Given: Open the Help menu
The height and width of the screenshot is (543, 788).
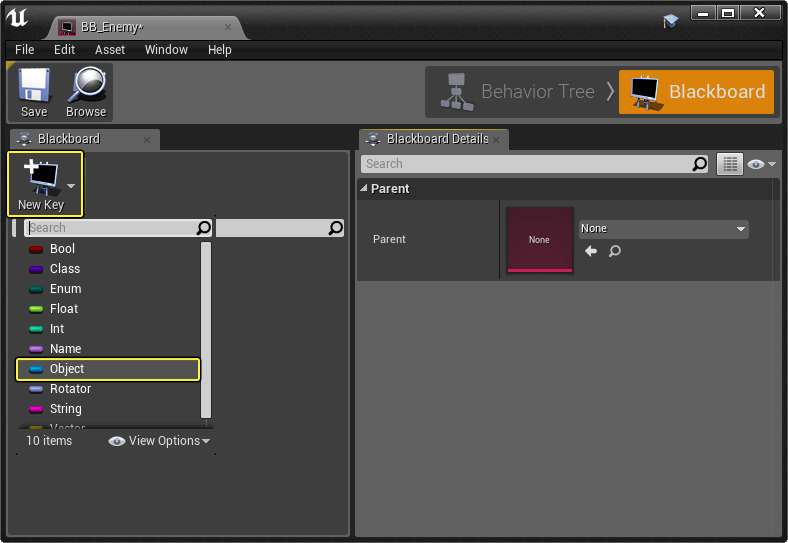Looking at the screenshot, I should 220,50.
